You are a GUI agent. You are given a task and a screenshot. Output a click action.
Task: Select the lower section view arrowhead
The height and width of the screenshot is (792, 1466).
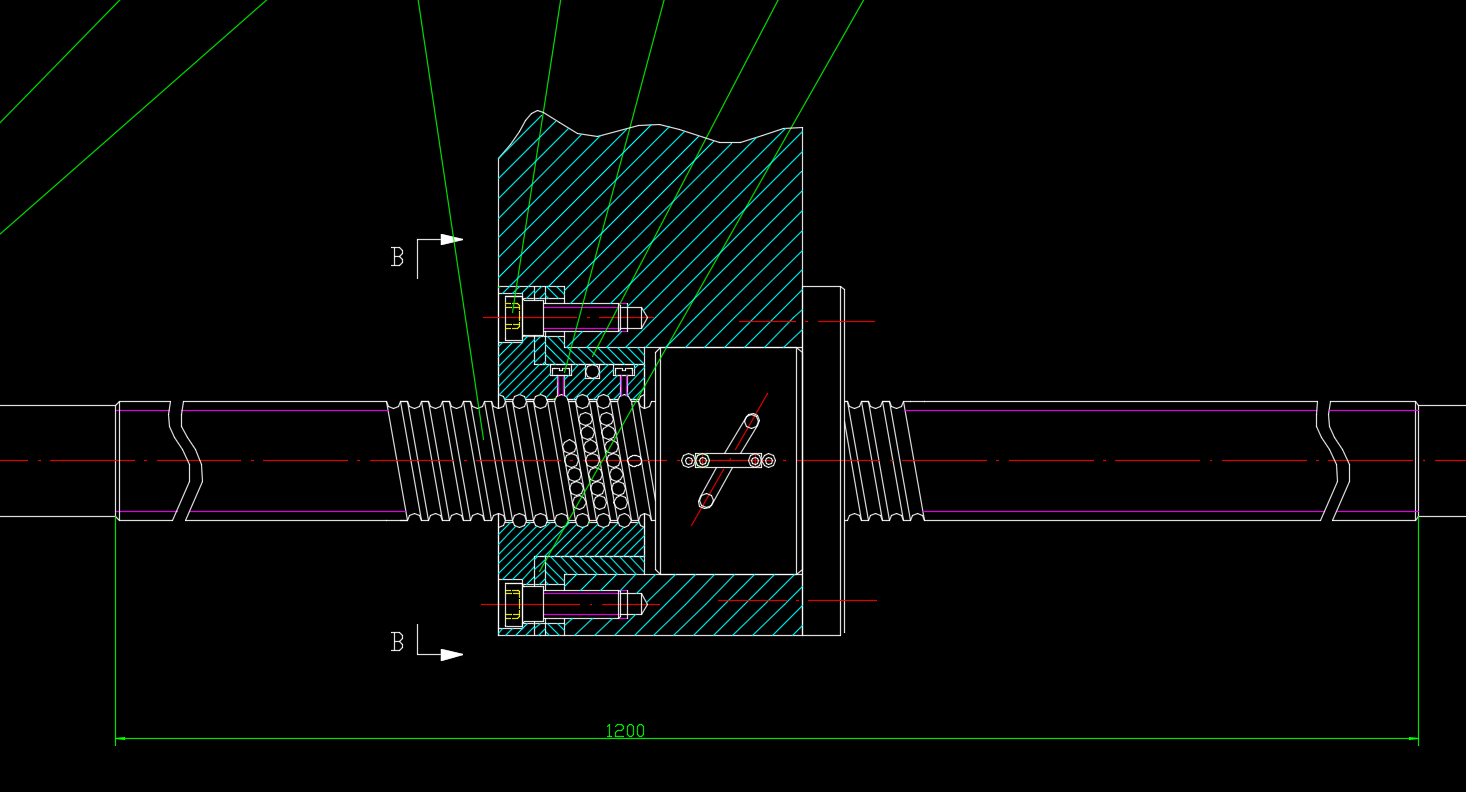pos(451,655)
